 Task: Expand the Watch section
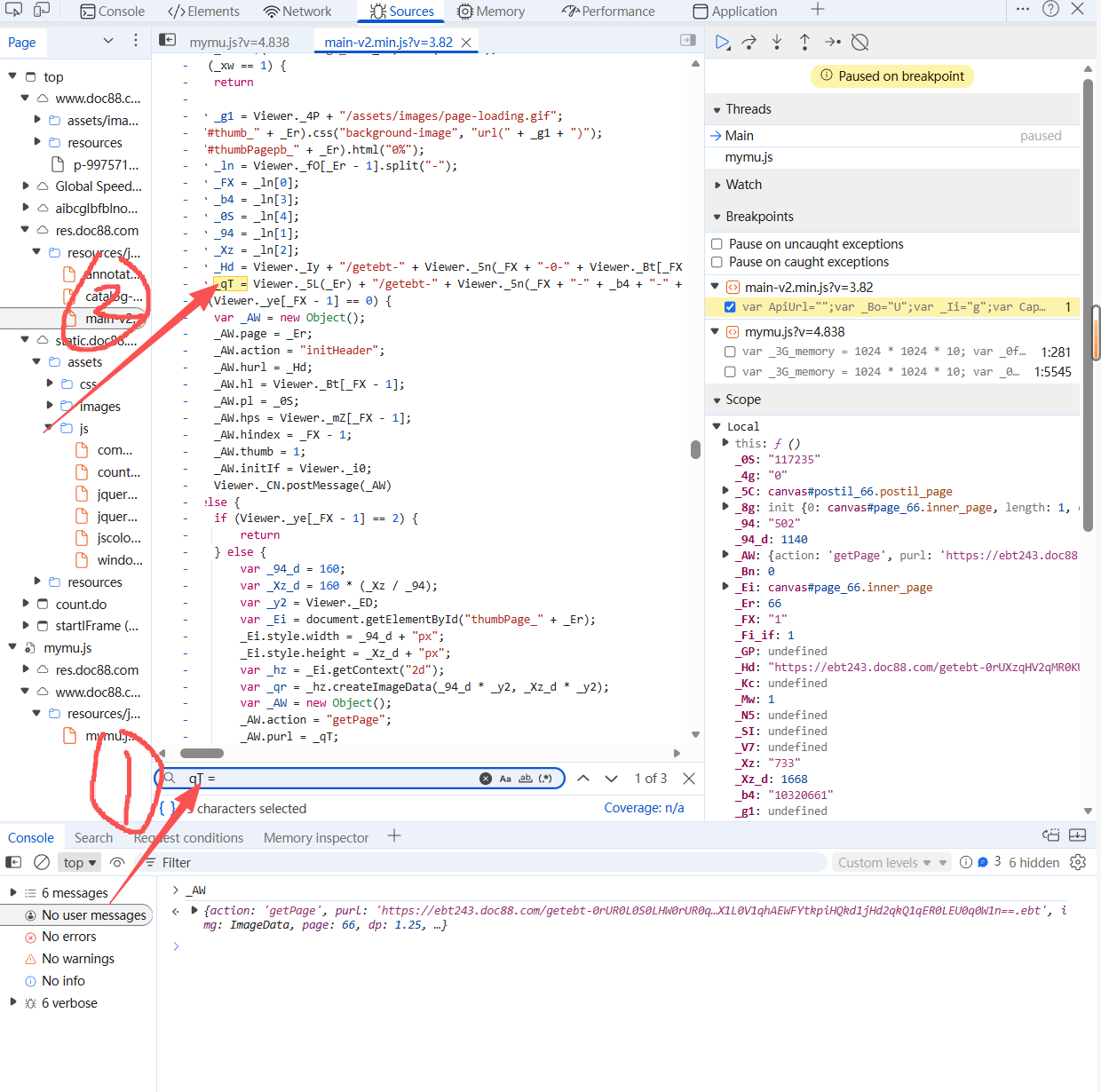coord(743,185)
